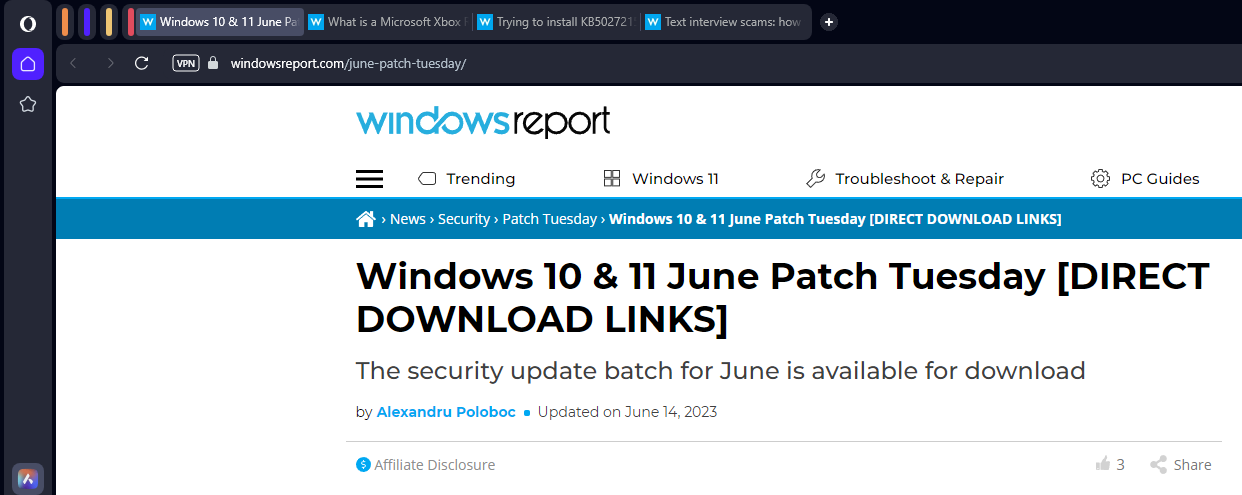Go to Patch Tuesday breadcrumb link

(550, 219)
